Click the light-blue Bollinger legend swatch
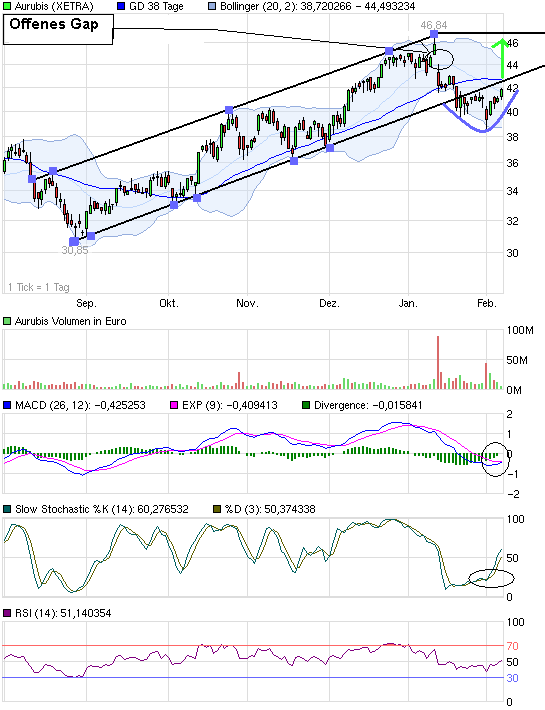545x710 pixels. tap(212, 6)
